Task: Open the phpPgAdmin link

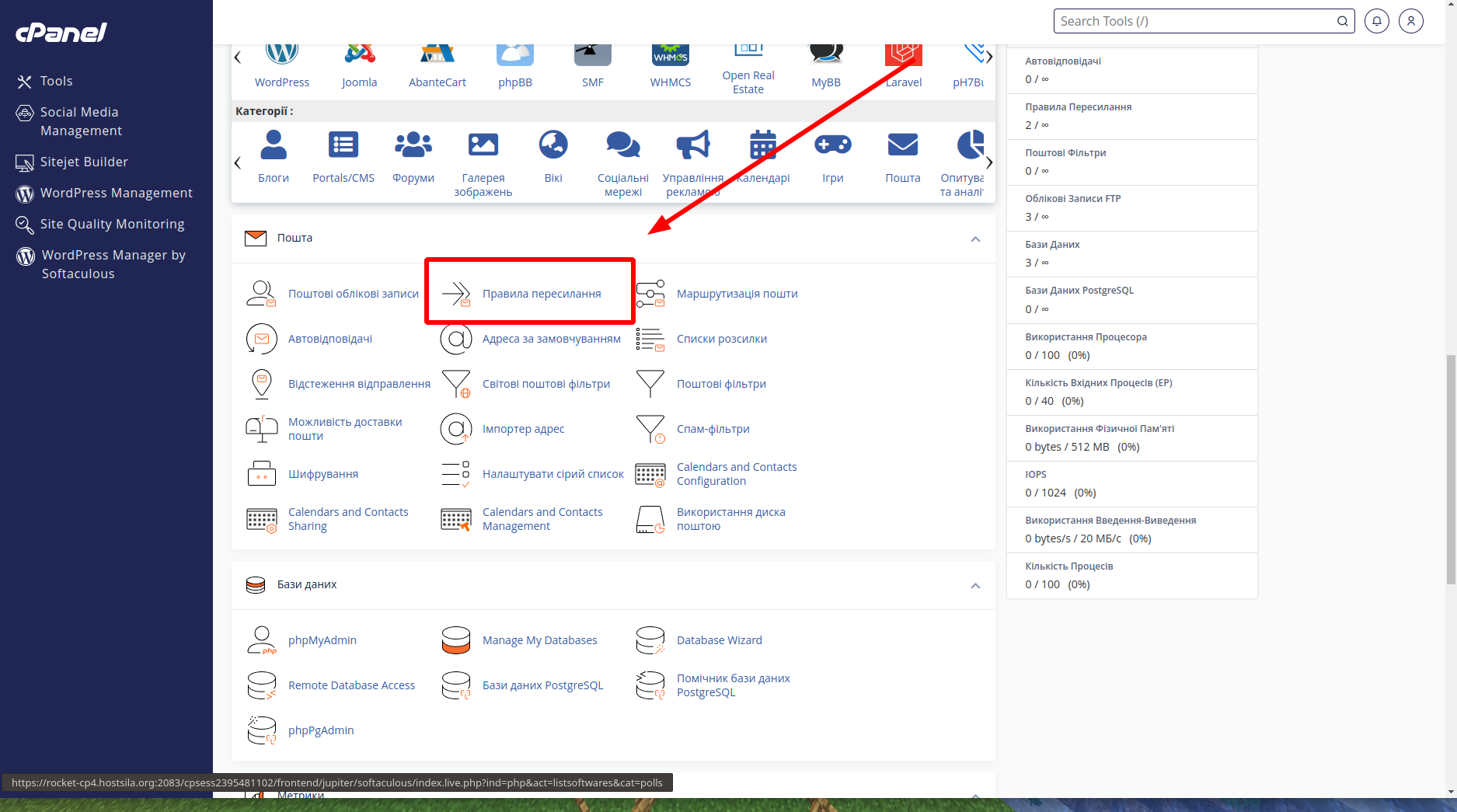Action: coord(321,730)
